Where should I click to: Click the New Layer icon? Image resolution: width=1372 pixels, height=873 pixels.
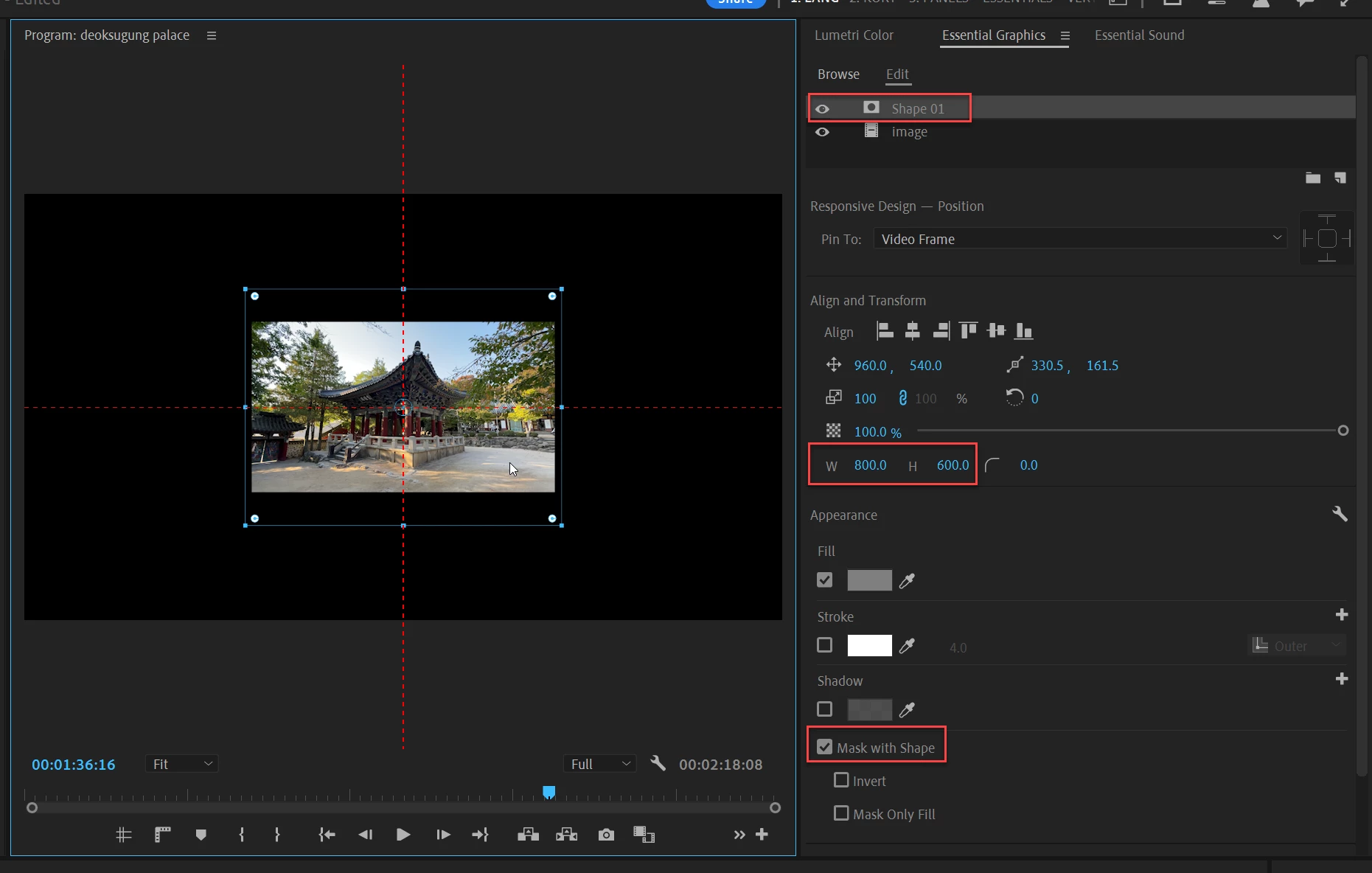click(x=1340, y=178)
